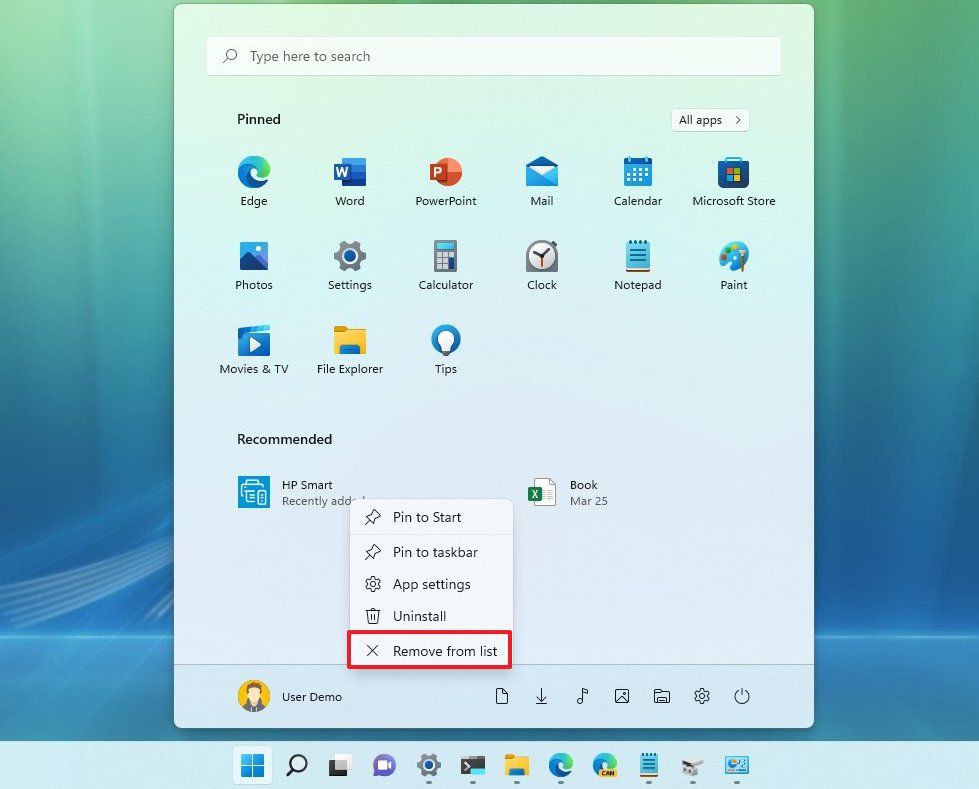The height and width of the screenshot is (789, 979).
Task: Open Windows Terminal from the taskbar
Action: 471,765
